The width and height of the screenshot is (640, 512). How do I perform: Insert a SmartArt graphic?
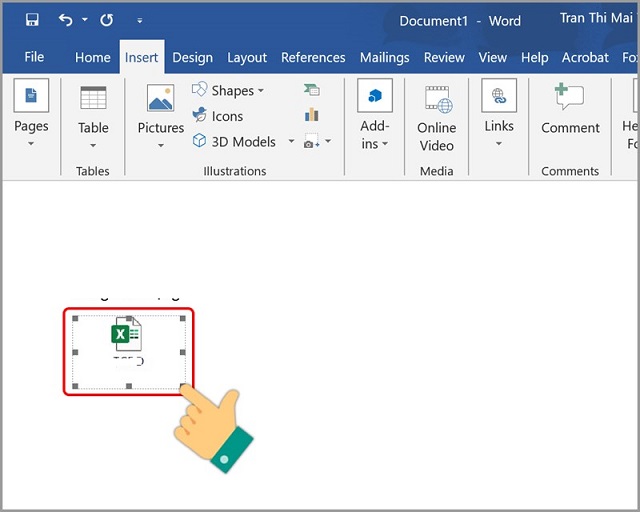(x=311, y=90)
